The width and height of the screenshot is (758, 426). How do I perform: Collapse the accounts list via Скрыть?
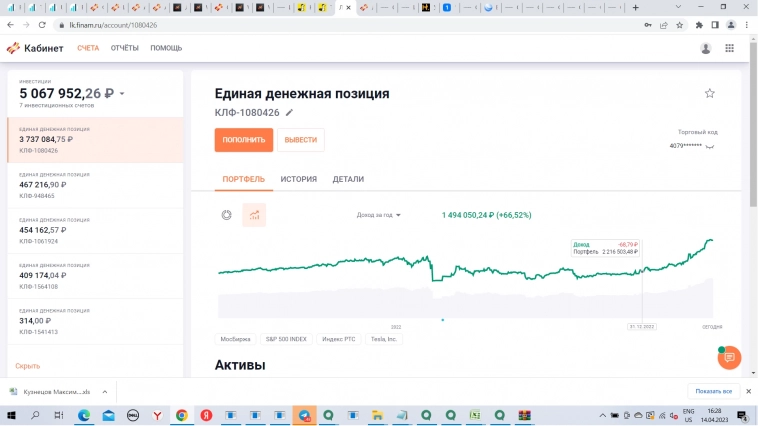point(28,366)
